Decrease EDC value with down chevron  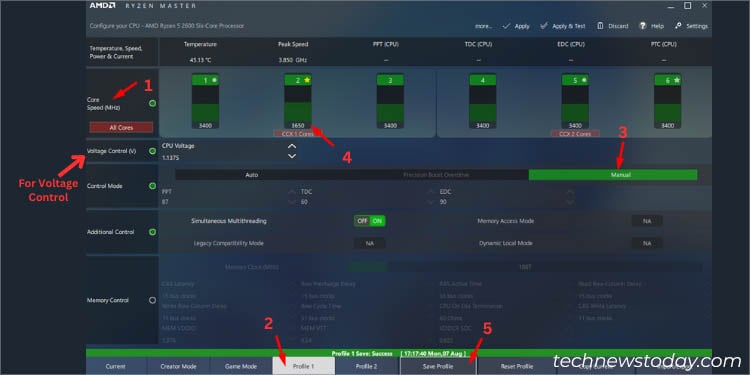point(569,202)
